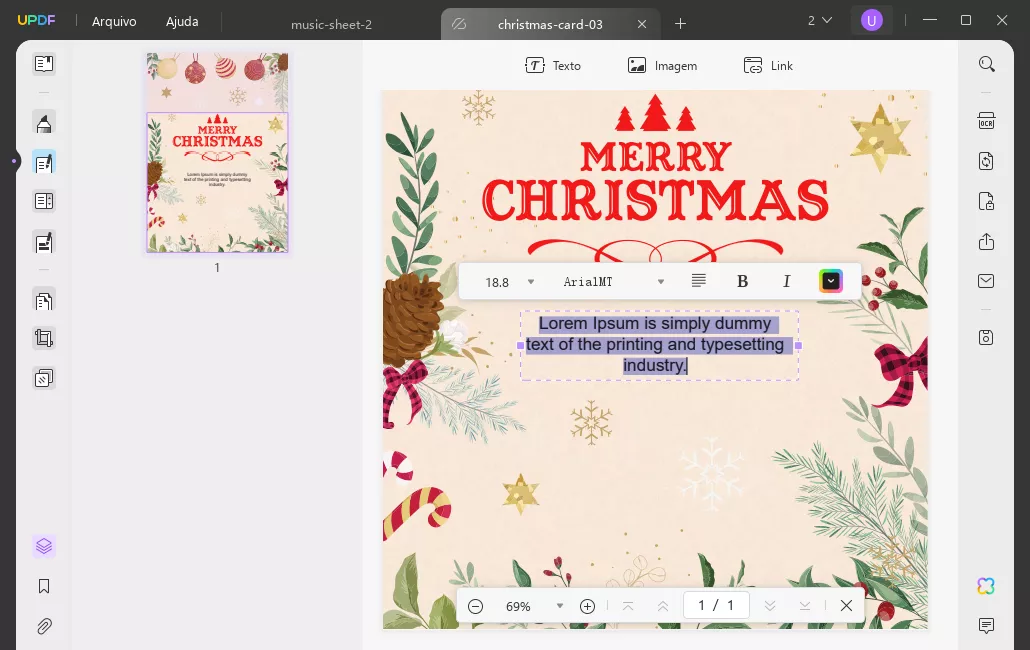The height and width of the screenshot is (650, 1030).
Task: Open the Protect PDF tool
Action: point(986,201)
